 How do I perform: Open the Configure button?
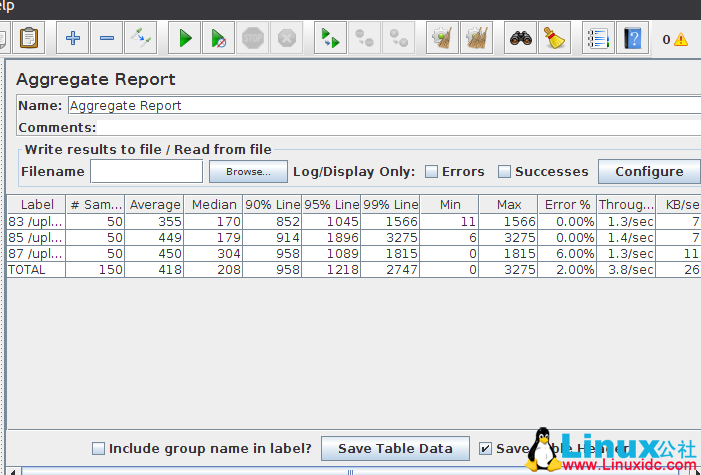648,171
